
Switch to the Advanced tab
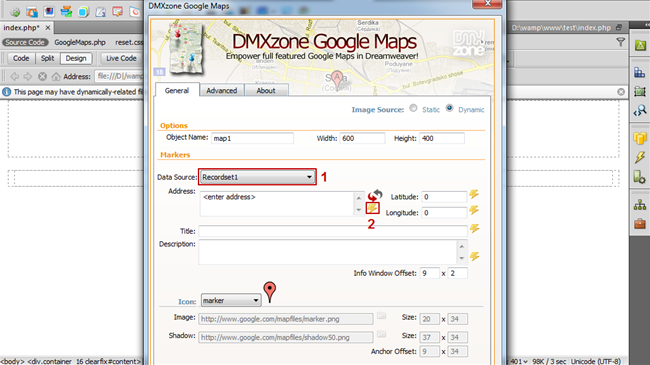(222, 90)
